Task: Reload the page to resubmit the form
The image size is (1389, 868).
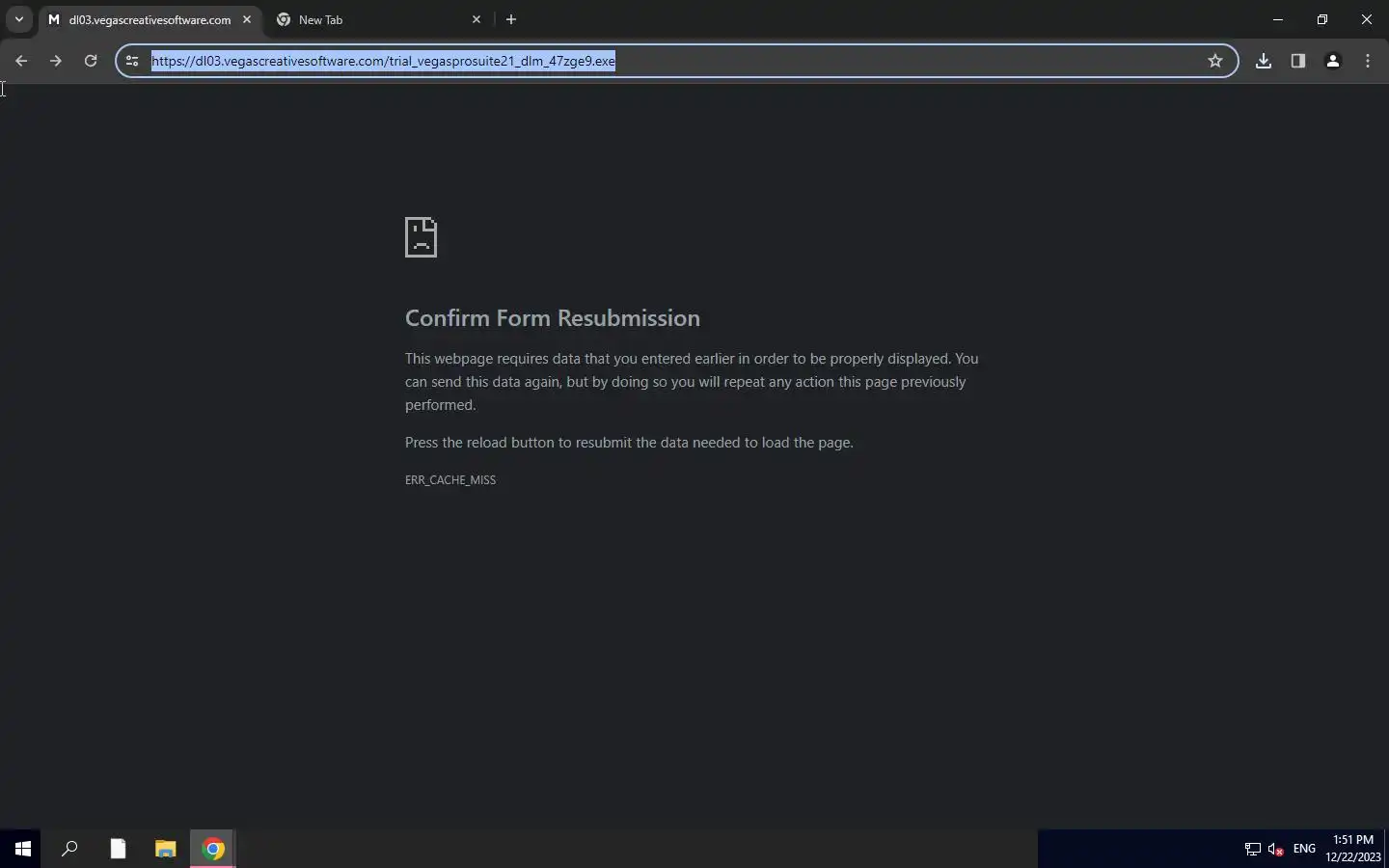Action: [x=91, y=61]
